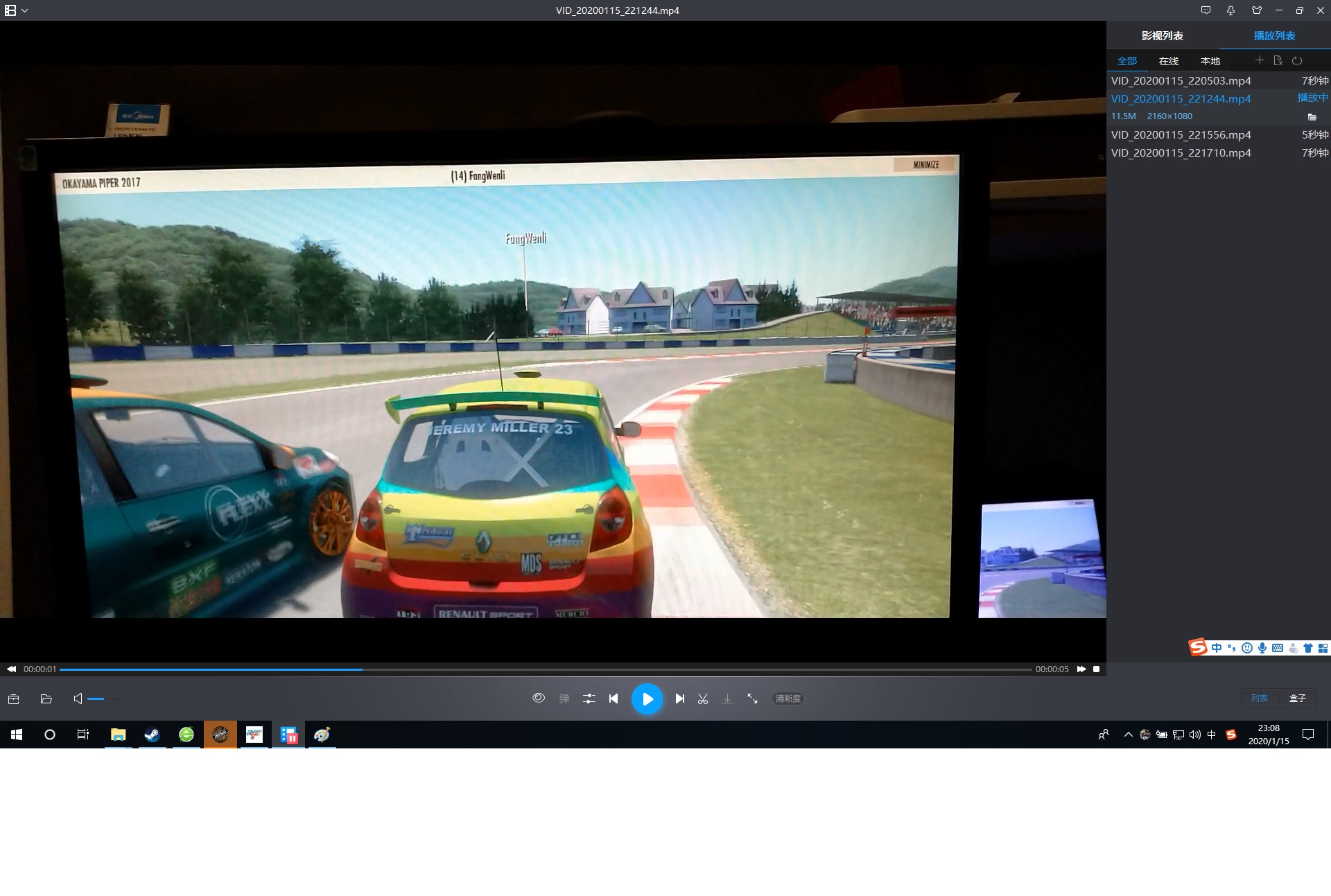
Task: Enter fullscreen with the expand arrows icon
Action: pyautogui.click(x=752, y=699)
